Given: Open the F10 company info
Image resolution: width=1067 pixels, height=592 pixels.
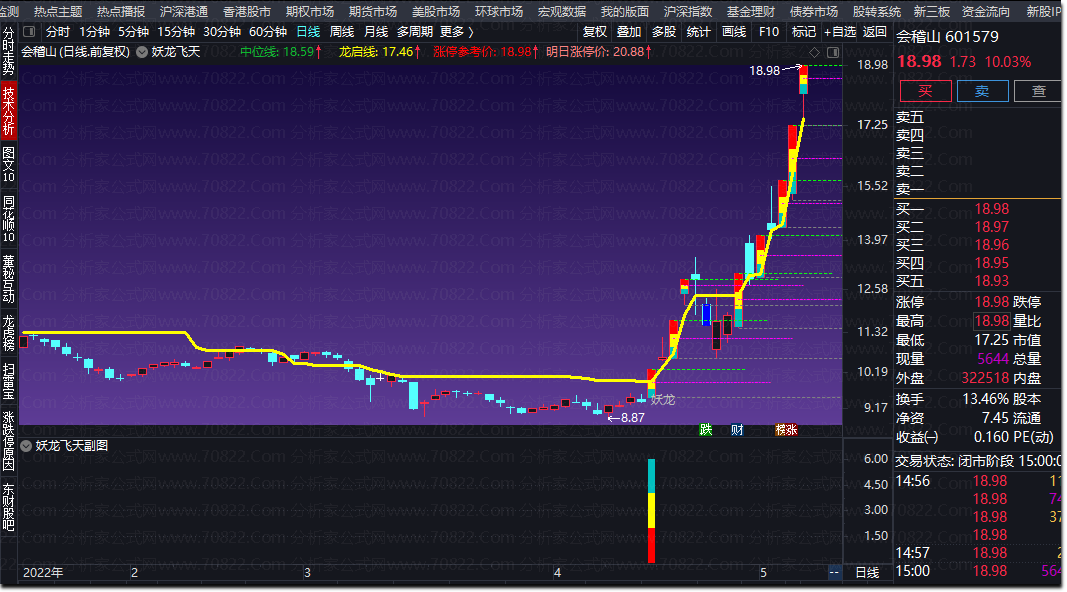Looking at the screenshot, I should (x=769, y=32).
